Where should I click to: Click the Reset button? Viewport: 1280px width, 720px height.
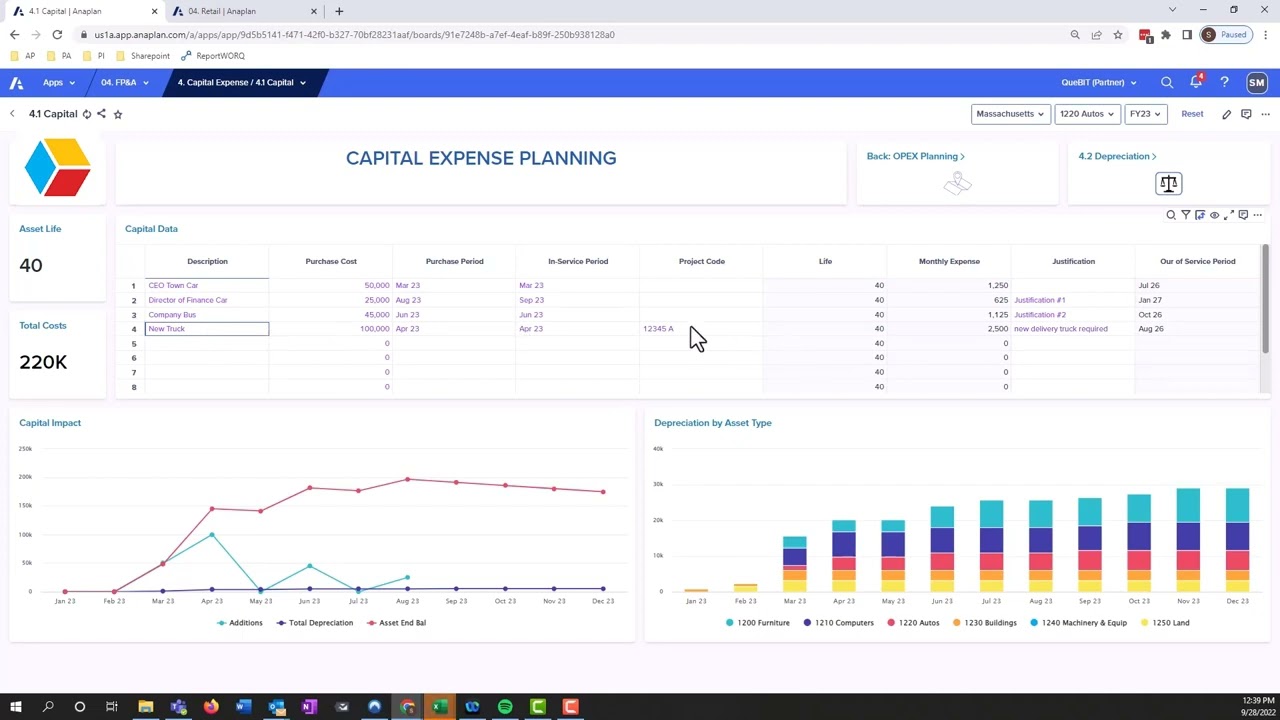1192,114
